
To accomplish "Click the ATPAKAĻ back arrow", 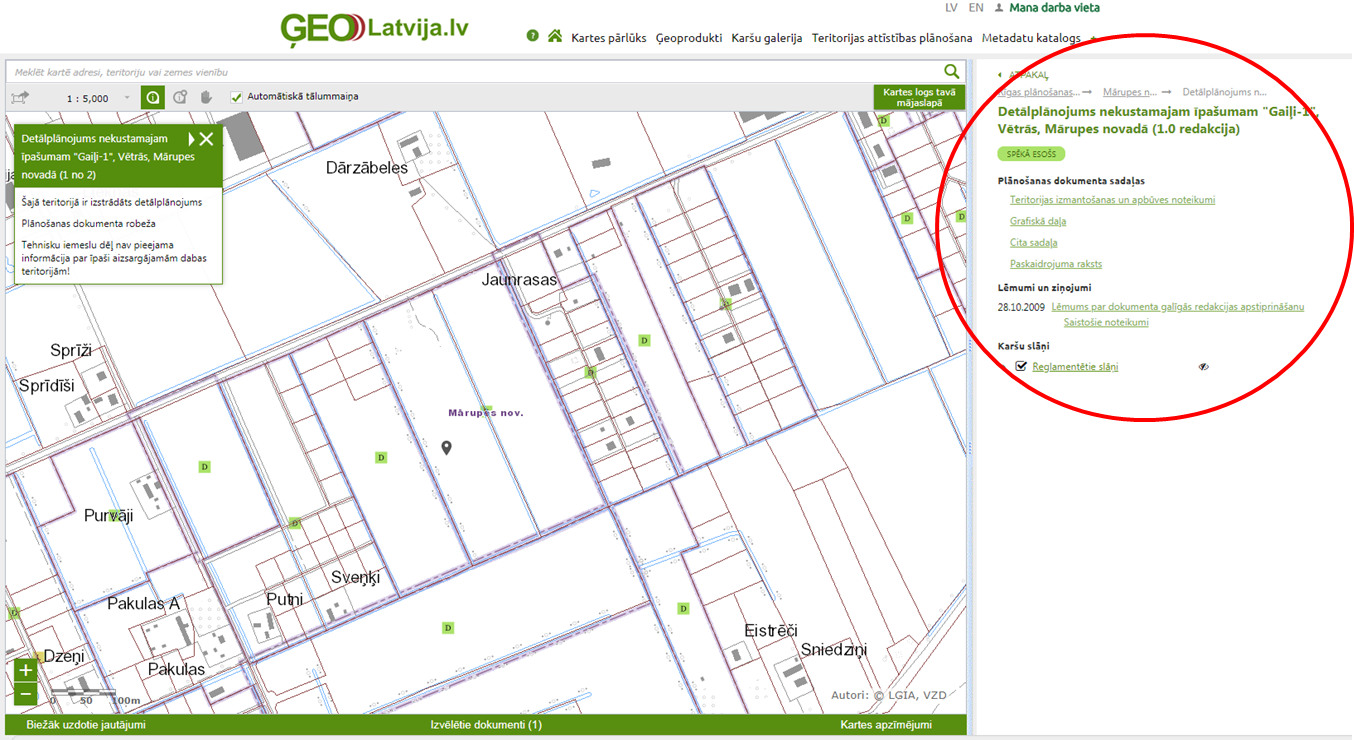I will coord(1023,75).
